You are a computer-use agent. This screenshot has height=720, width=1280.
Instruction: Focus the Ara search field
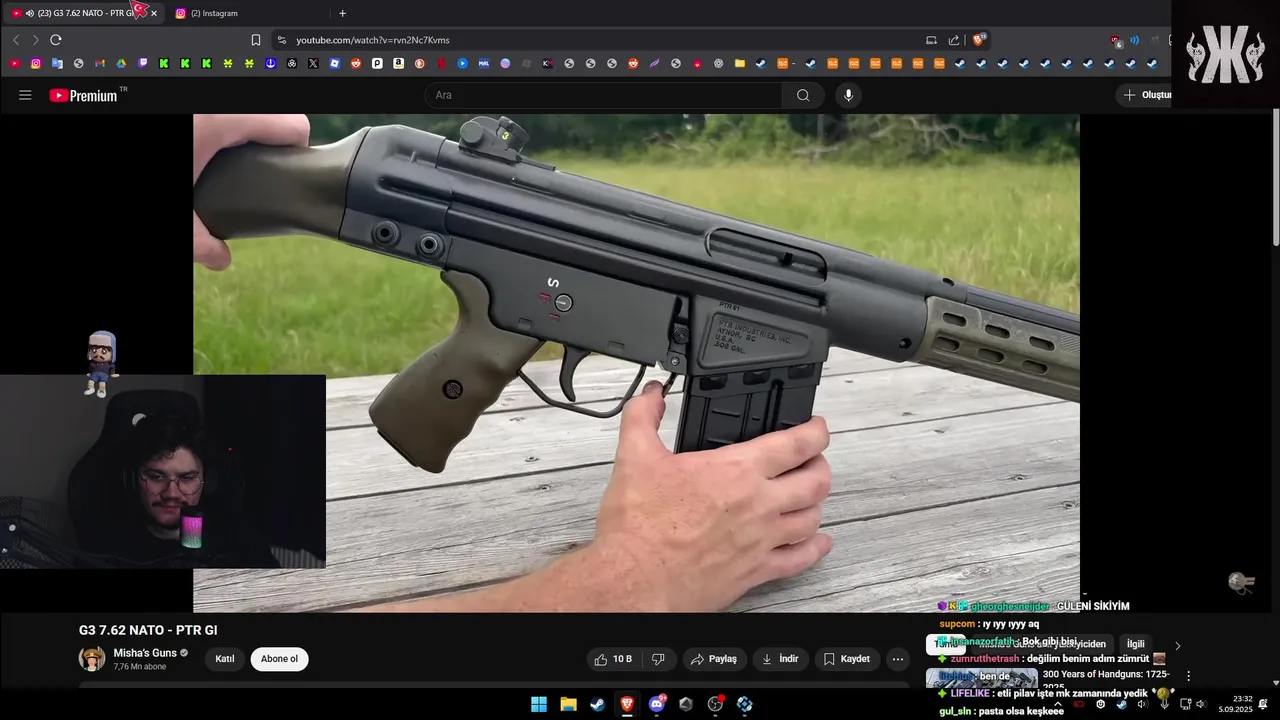pyautogui.click(x=603, y=95)
